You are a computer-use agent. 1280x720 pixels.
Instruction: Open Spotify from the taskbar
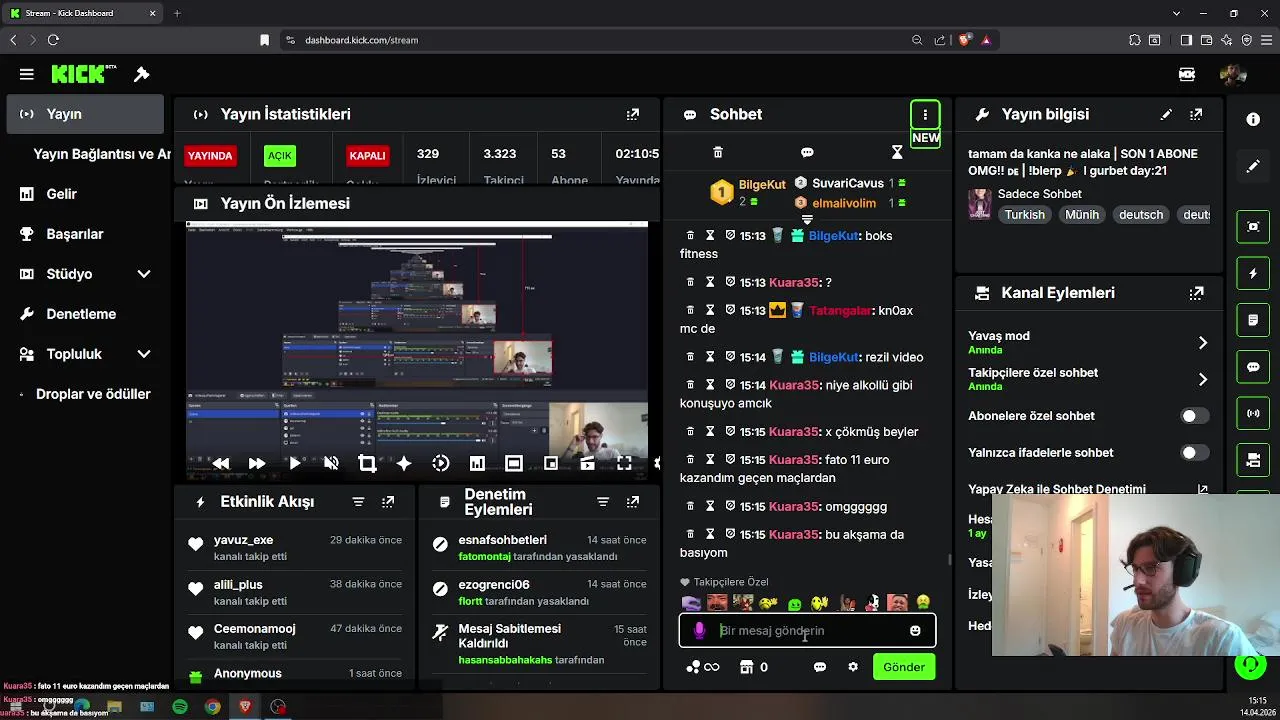pyautogui.click(x=180, y=707)
